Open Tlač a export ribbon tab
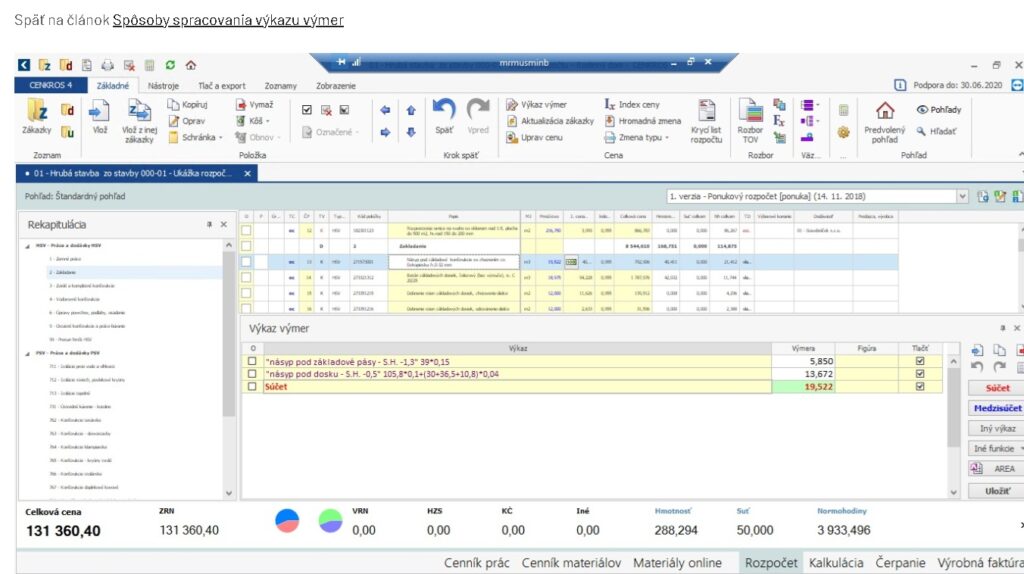The image size is (1024, 574). coord(222,86)
